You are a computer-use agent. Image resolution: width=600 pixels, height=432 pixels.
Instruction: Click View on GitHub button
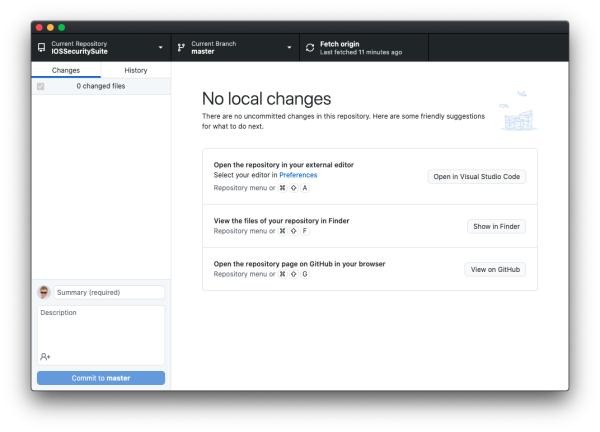pyautogui.click(x=495, y=270)
